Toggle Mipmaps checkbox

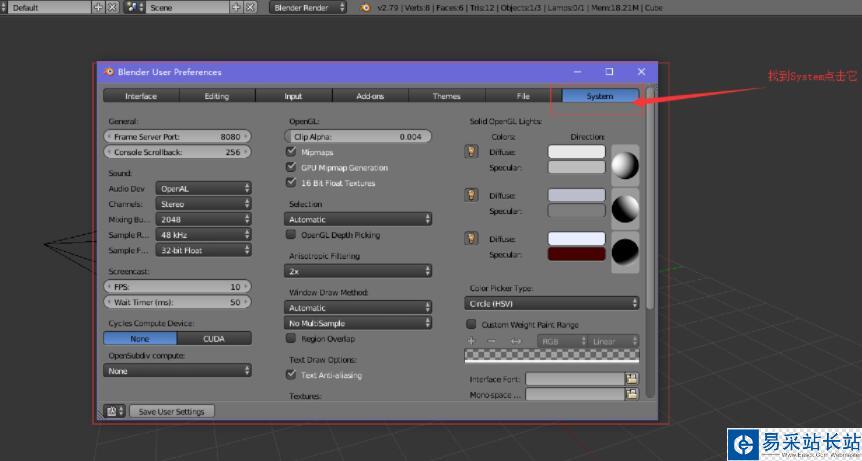[x=291, y=152]
